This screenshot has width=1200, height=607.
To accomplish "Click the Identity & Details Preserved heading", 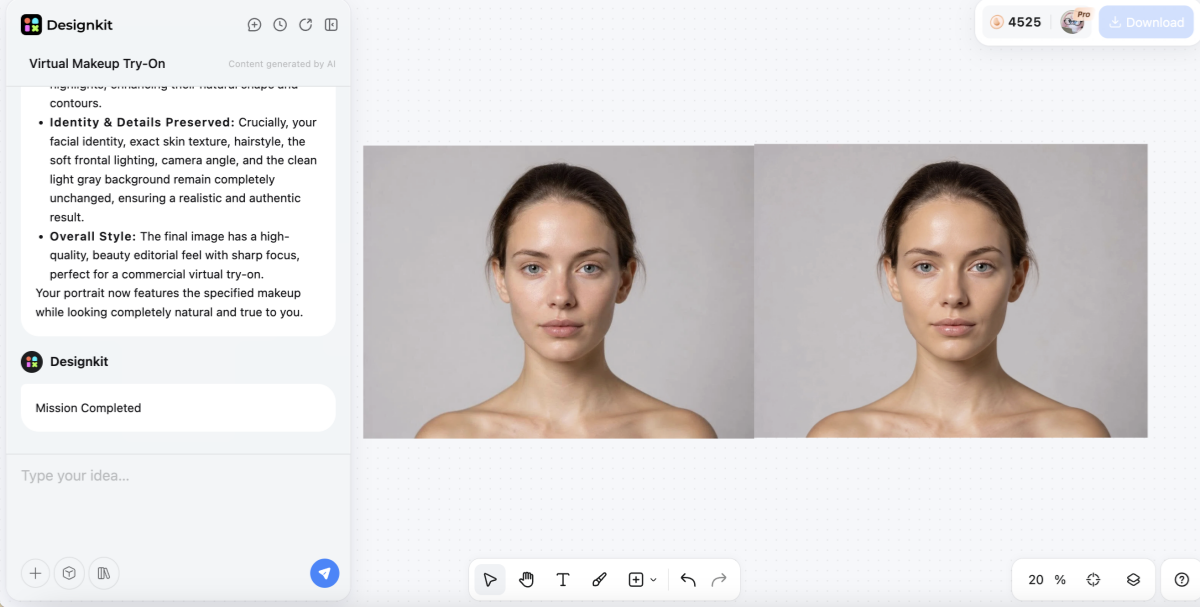I will (x=142, y=122).
